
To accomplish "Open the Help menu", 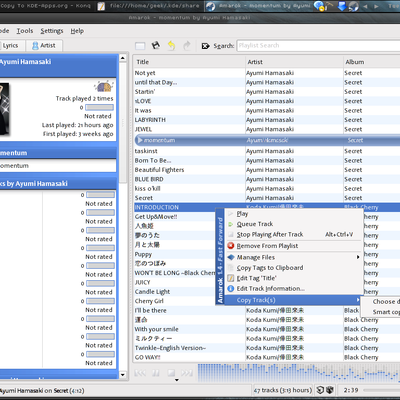I will click(77, 31).
